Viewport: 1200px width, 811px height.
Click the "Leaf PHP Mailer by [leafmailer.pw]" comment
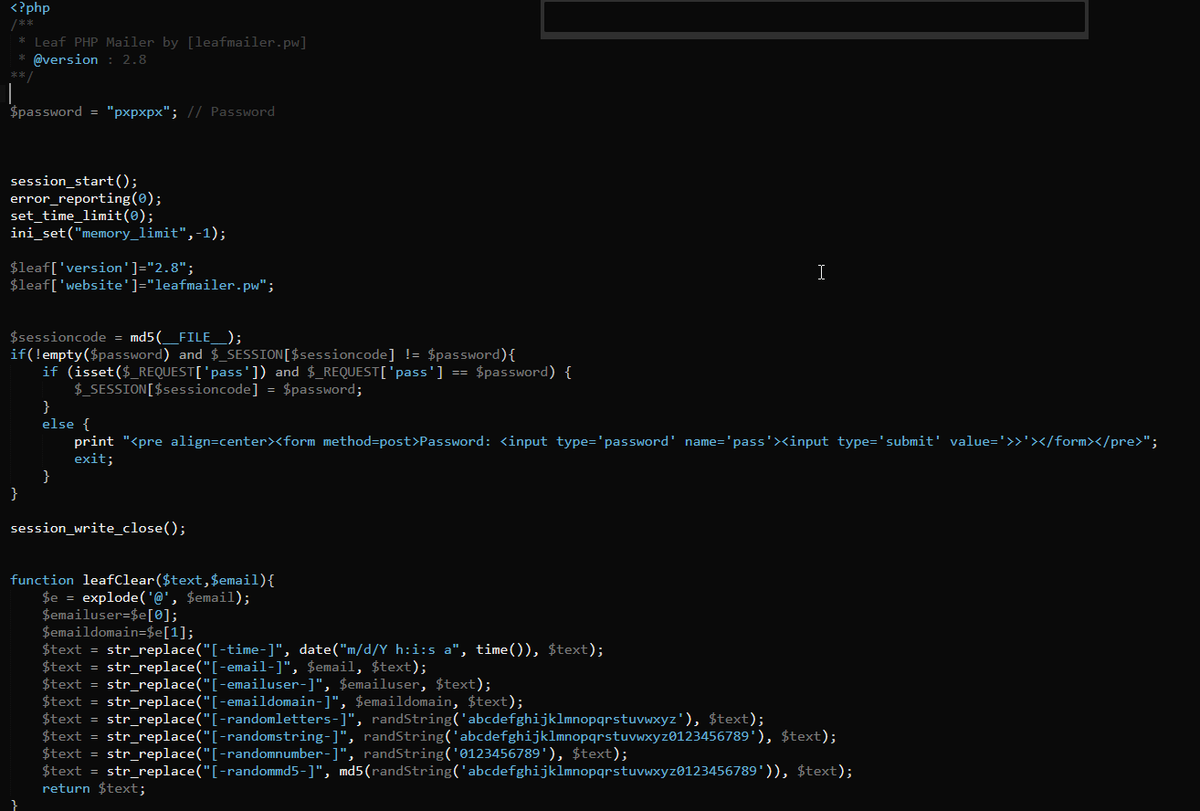170,42
